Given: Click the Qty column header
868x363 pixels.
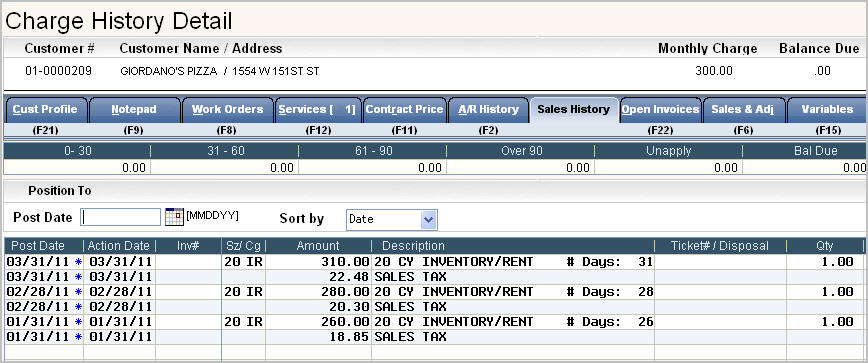Looking at the screenshot, I should (x=825, y=245).
